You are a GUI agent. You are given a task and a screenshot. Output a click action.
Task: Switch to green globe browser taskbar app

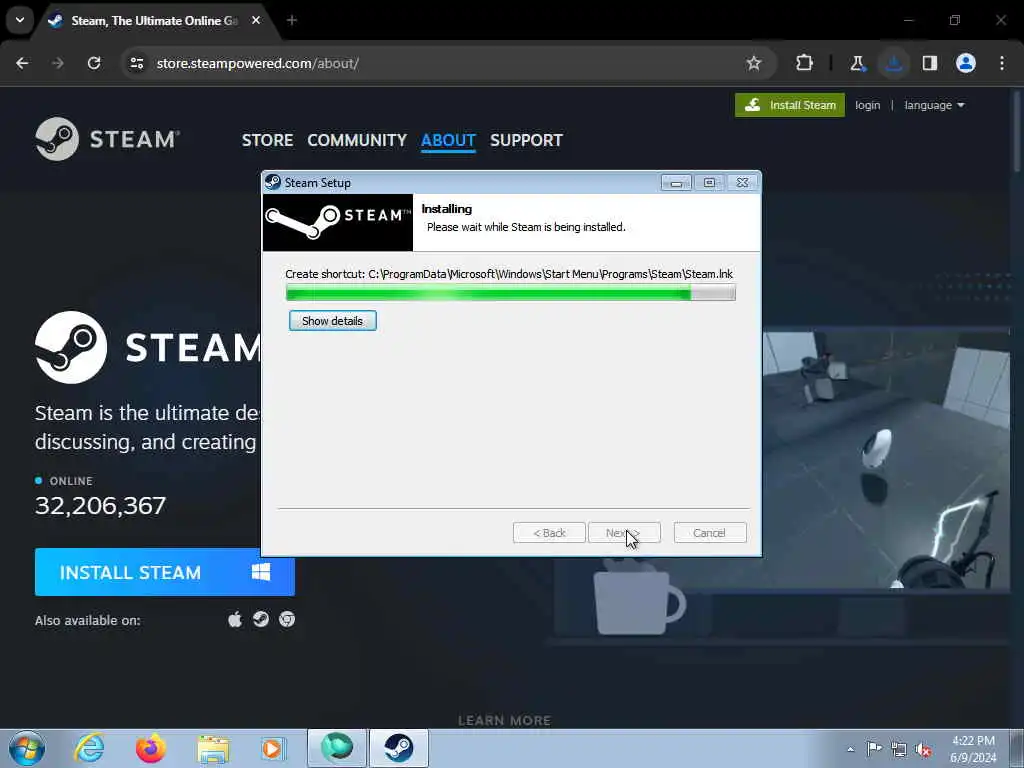pyautogui.click(x=336, y=748)
